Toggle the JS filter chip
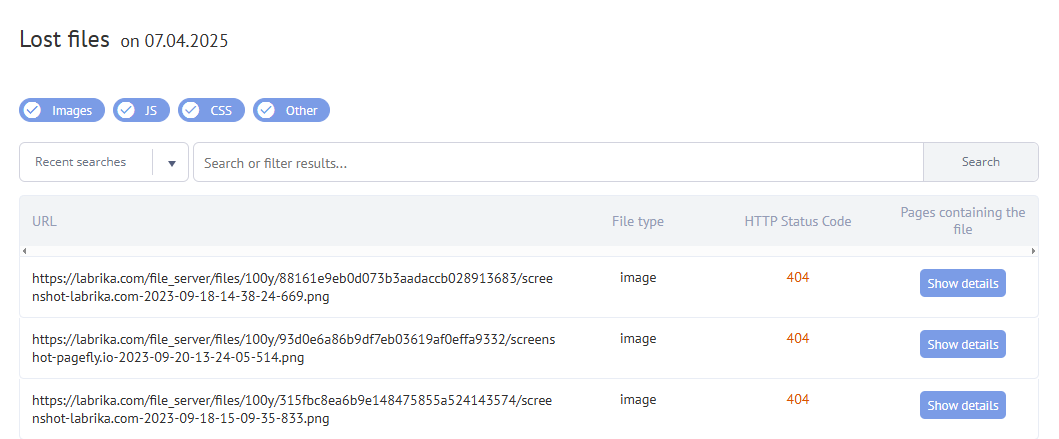1059x439 pixels. pyautogui.click(x=142, y=110)
